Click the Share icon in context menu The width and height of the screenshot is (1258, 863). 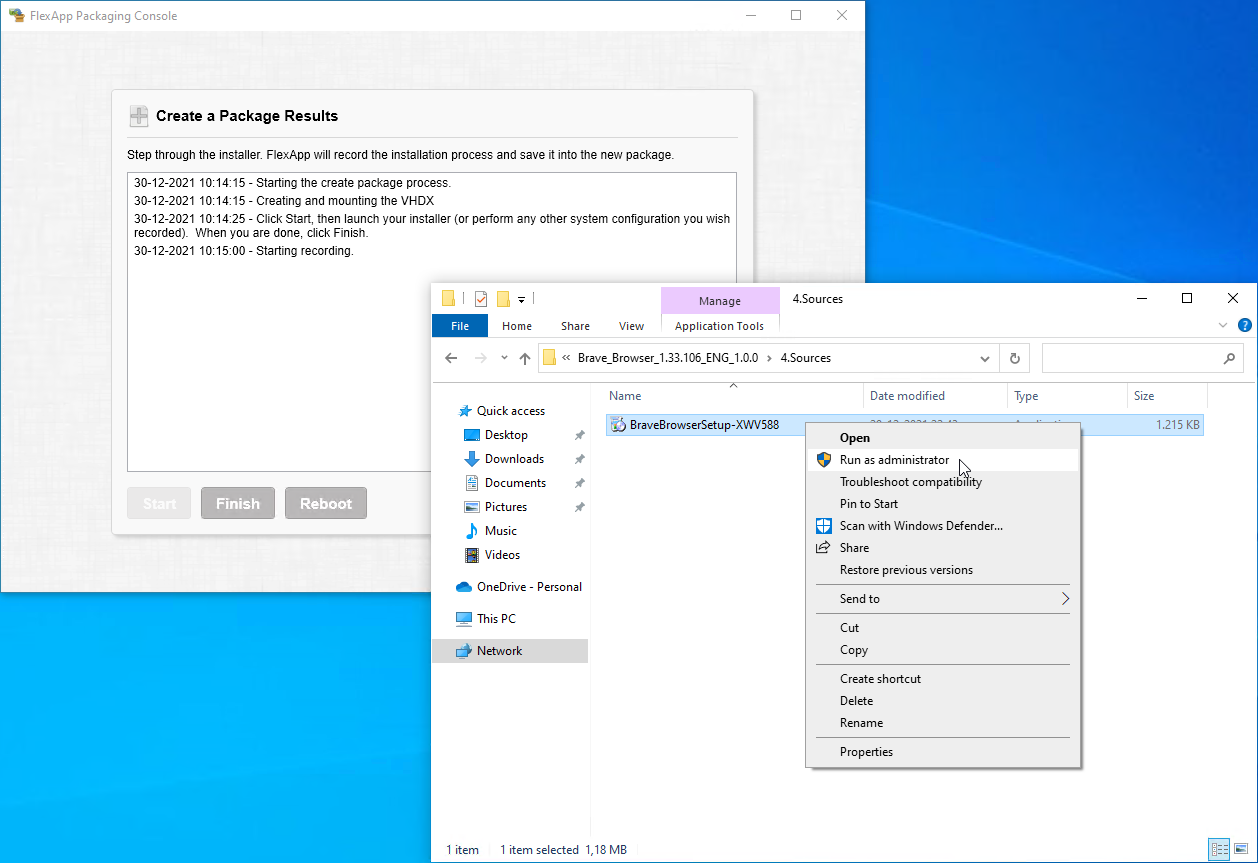point(824,548)
